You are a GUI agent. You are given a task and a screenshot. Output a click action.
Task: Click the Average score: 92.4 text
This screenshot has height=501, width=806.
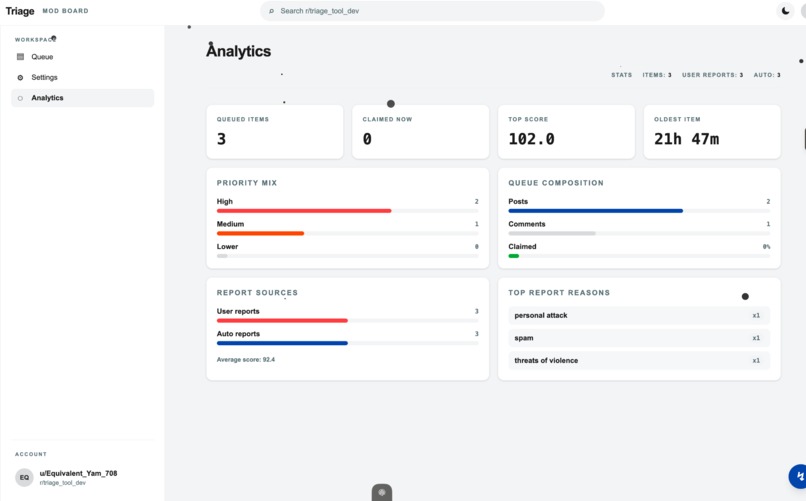(x=246, y=360)
